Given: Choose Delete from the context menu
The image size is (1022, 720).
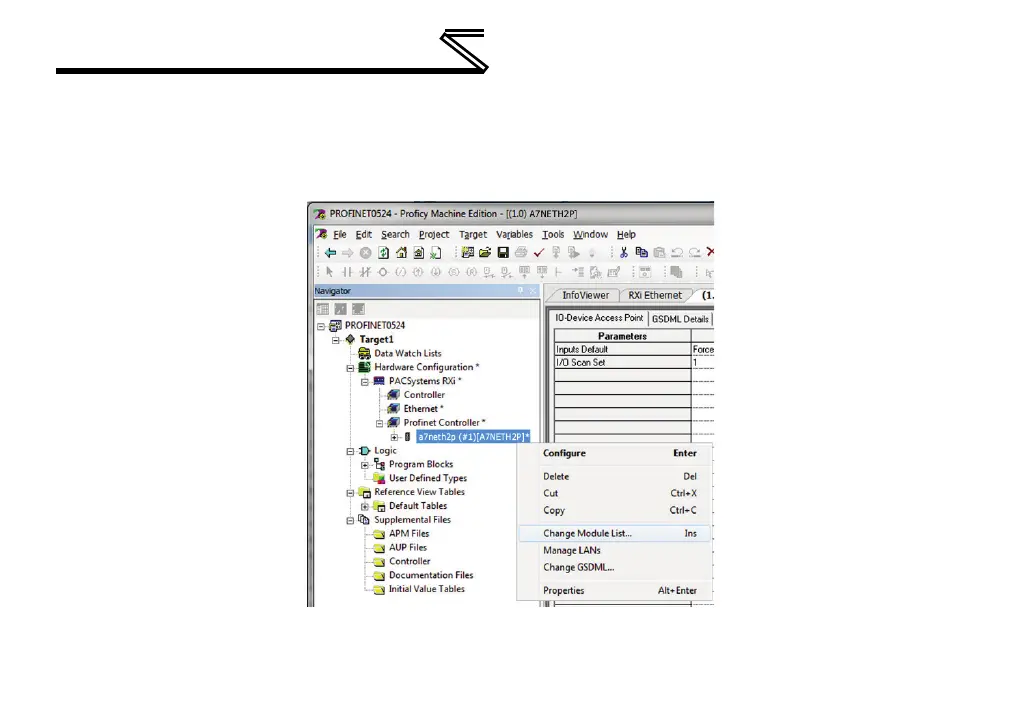Looking at the screenshot, I should [615, 476].
